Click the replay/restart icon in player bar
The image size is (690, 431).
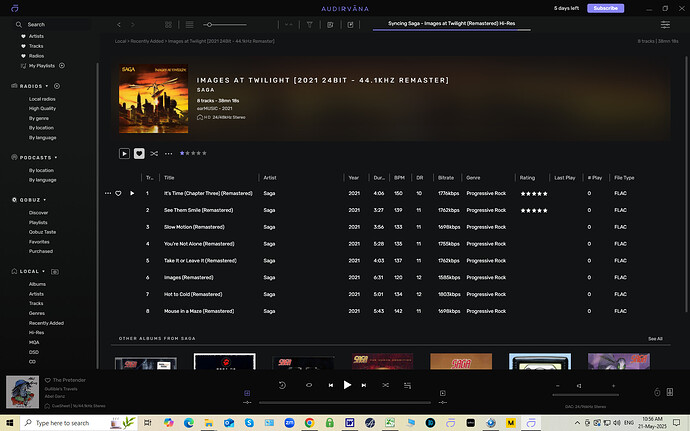click(x=282, y=385)
